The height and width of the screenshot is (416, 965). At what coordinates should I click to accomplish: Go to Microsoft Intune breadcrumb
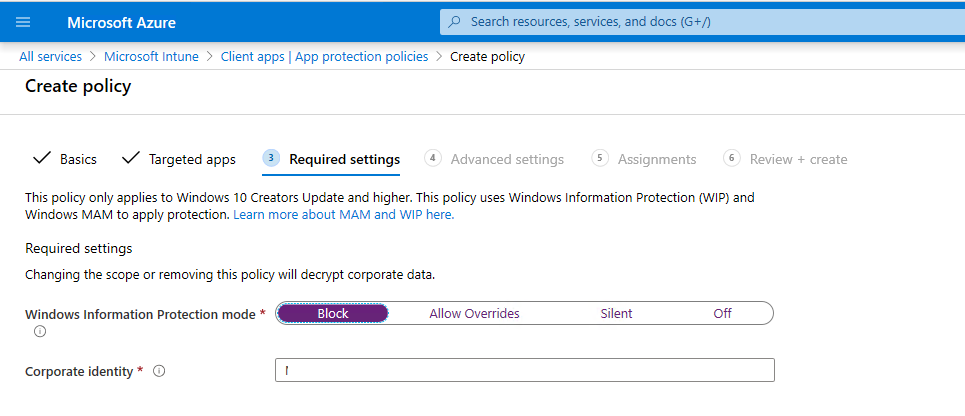pos(151,56)
